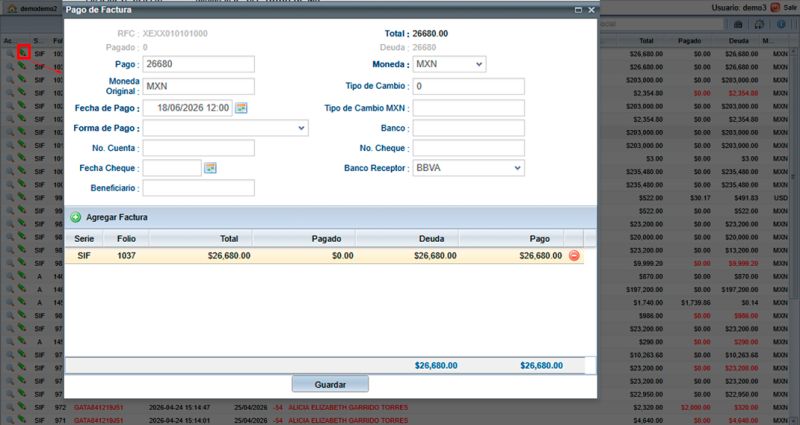Click the Tipo de Cambio field

tap(468, 86)
